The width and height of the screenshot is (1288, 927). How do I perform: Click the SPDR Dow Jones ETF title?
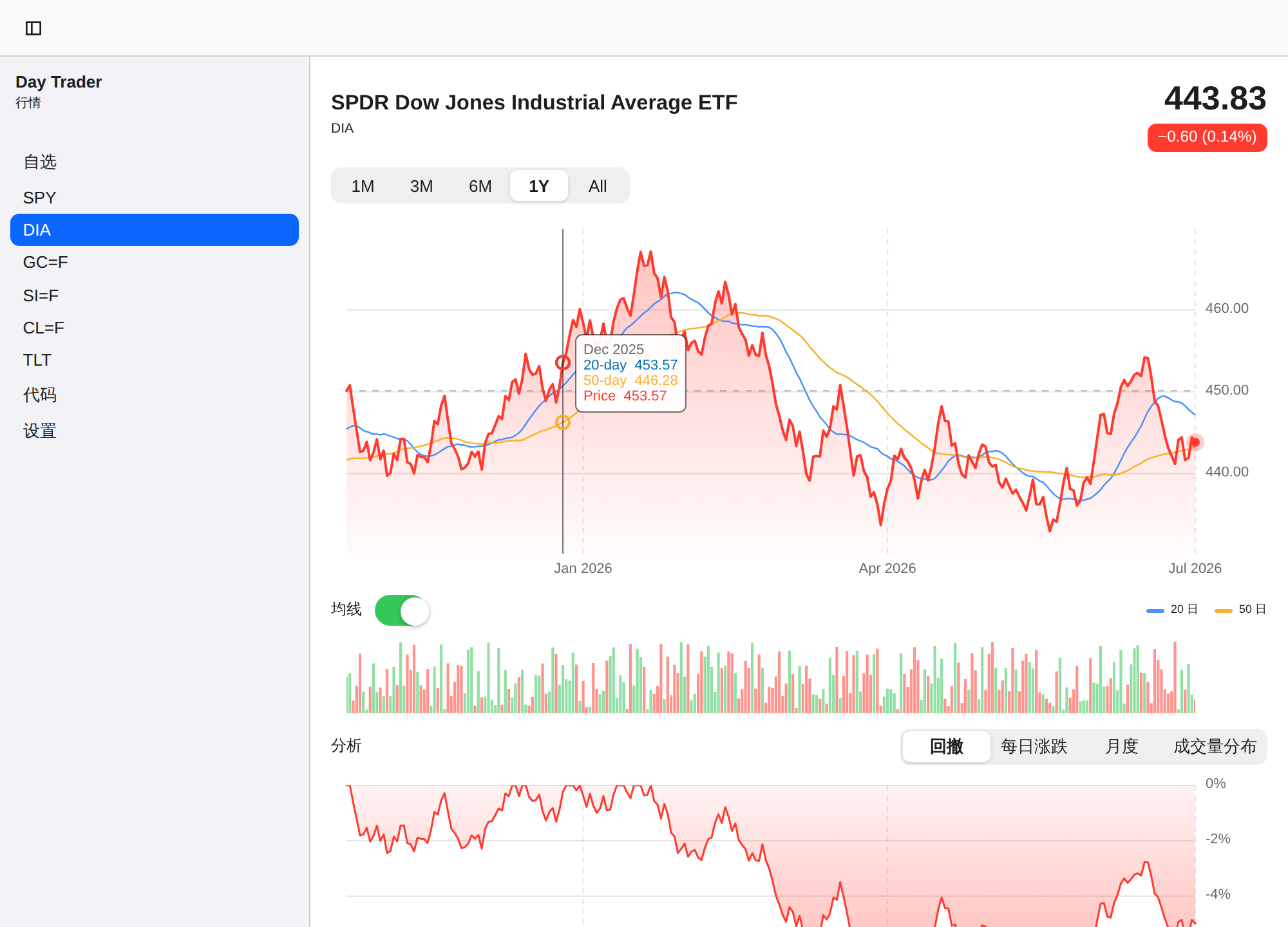[x=534, y=102]
